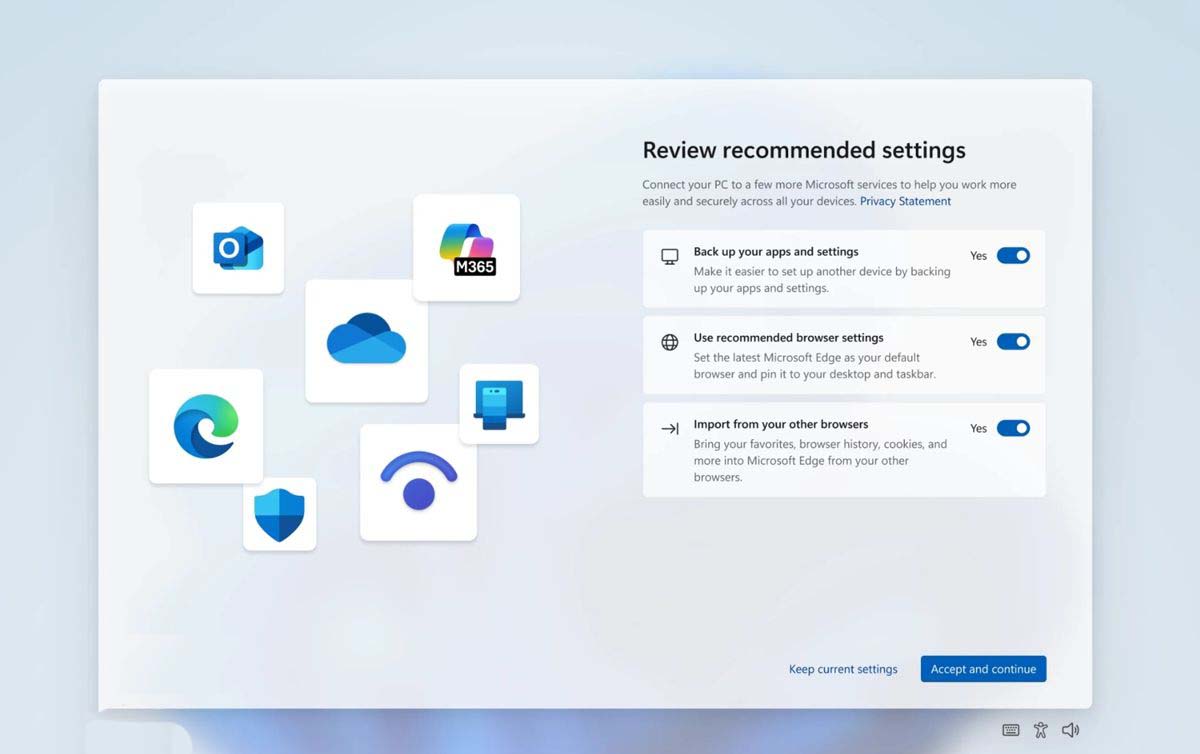The height and width of the screenshot is (754, 1200).
Task: Click the Set the latest Microsoft Edge text
Action: [x=815, y=366]
